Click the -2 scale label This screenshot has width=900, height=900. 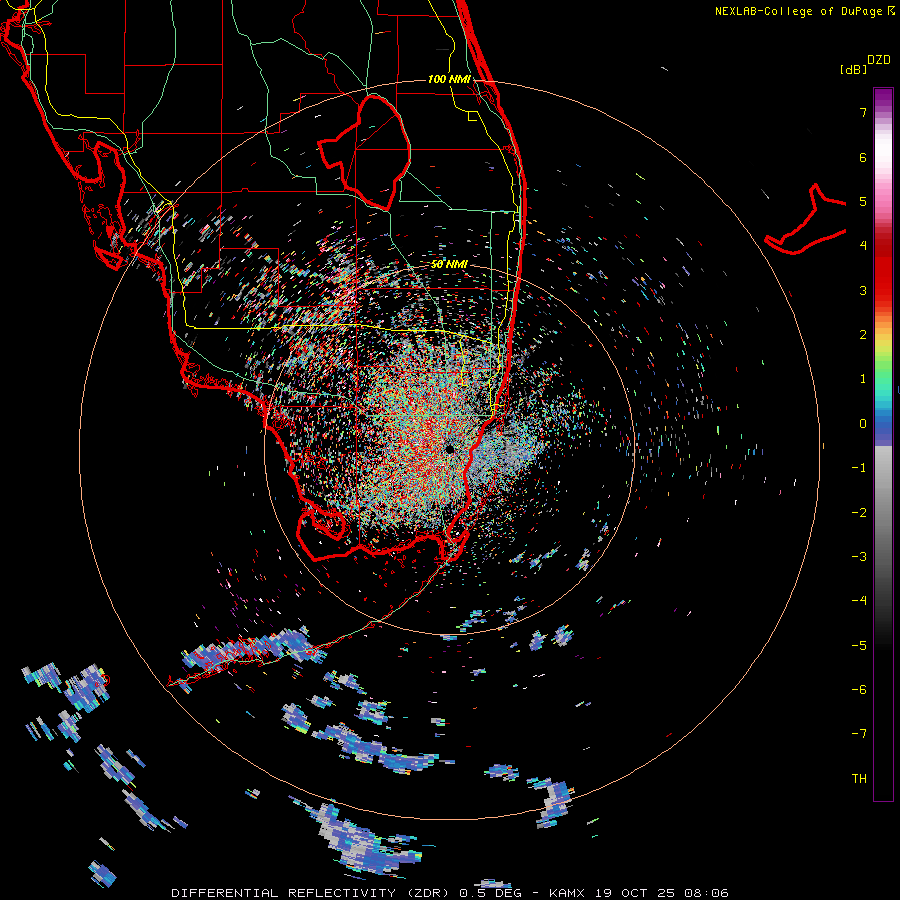[x=859, y=513]
